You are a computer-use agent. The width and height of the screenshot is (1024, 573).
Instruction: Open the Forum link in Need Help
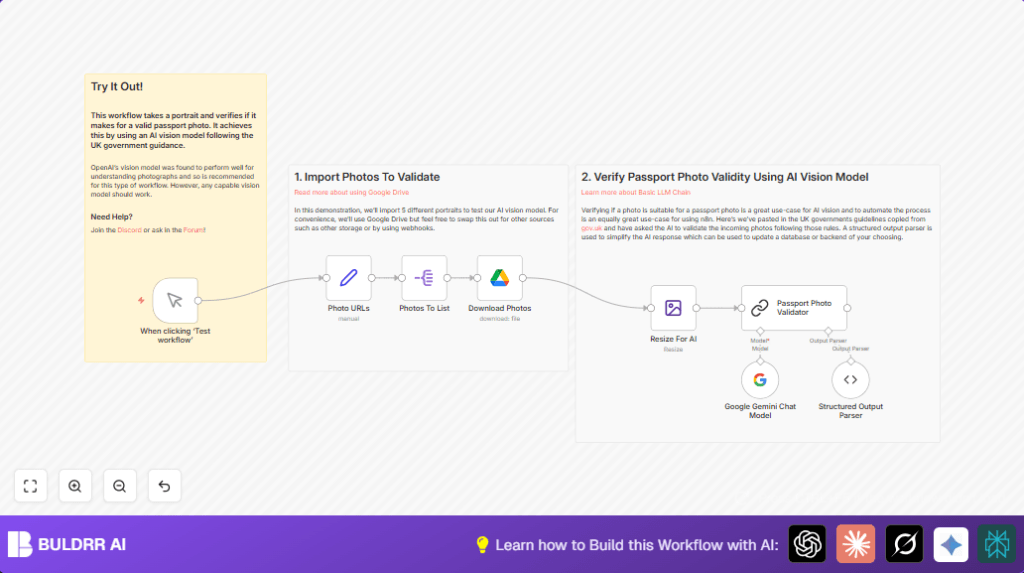(194, 231)
